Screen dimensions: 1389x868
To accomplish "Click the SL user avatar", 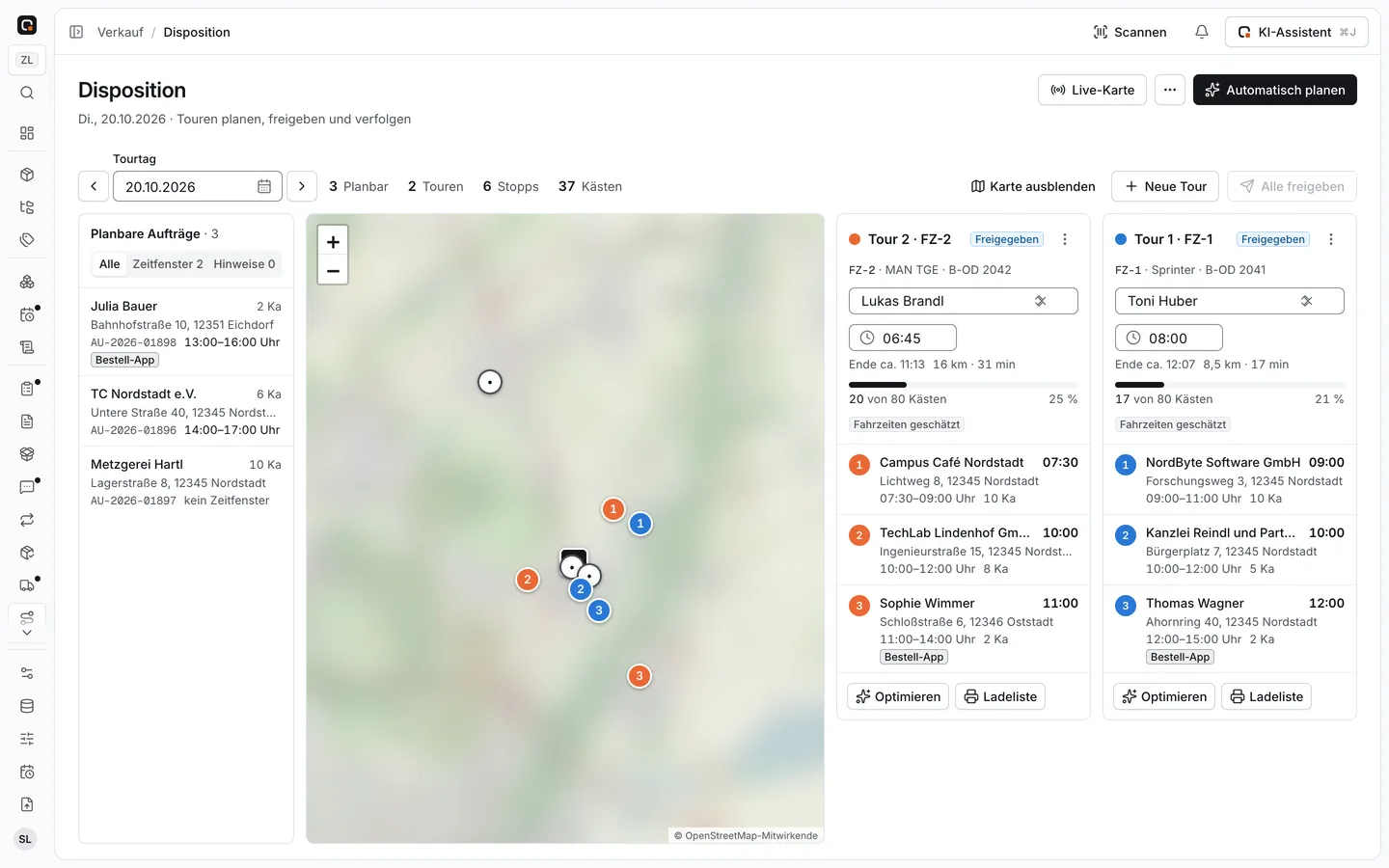I will click(x=25, y=839).
